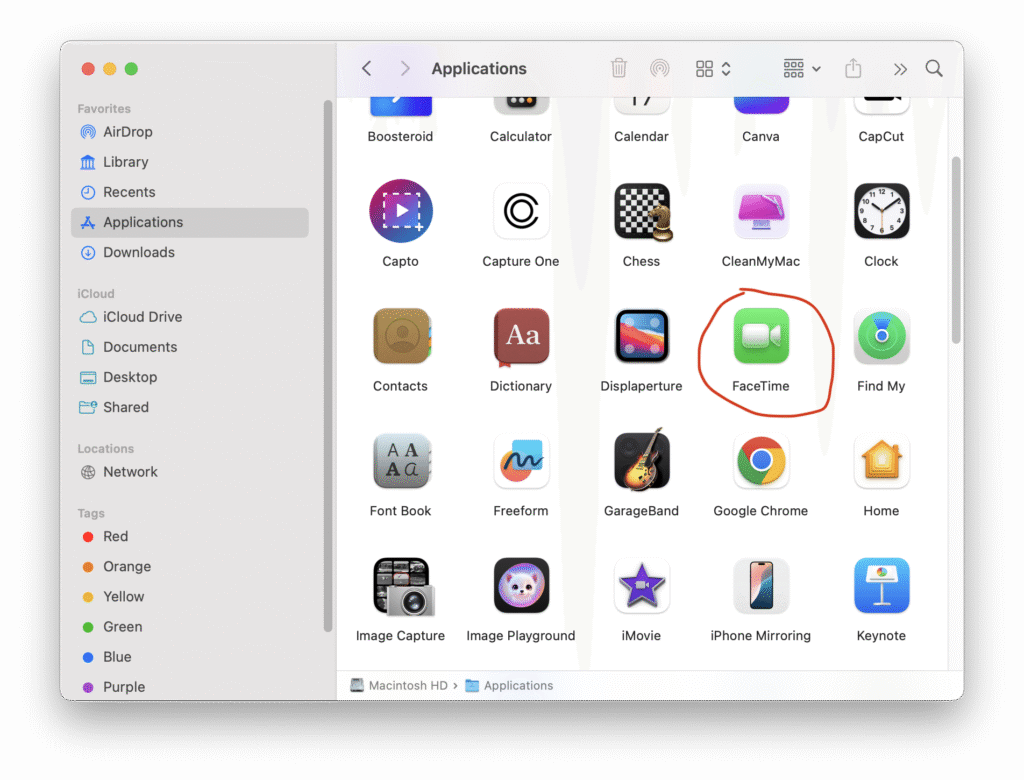Click the Share toolbar button
This screenshot has height=780, width=1024.
coord(853,68)
